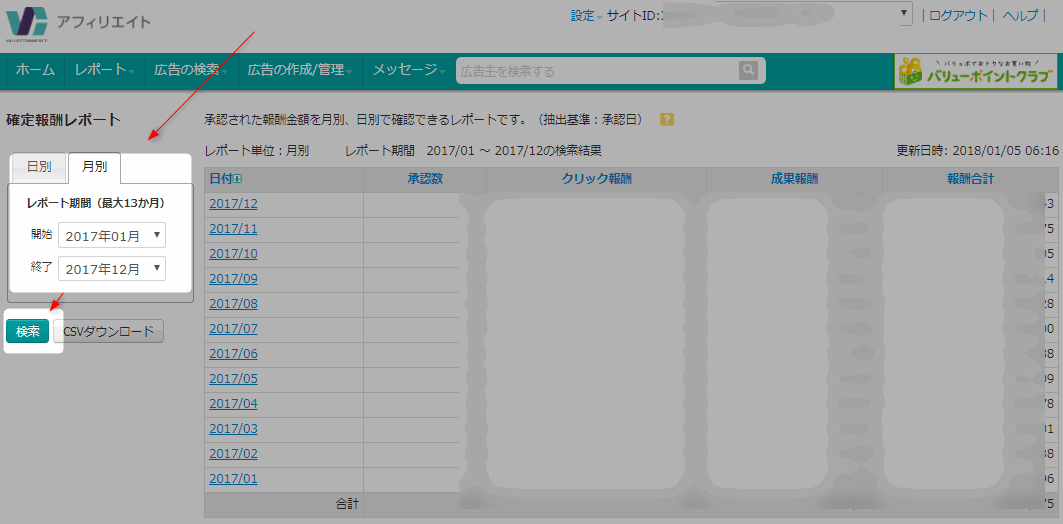Click the ログアウト link

click(x=958, y=16)
